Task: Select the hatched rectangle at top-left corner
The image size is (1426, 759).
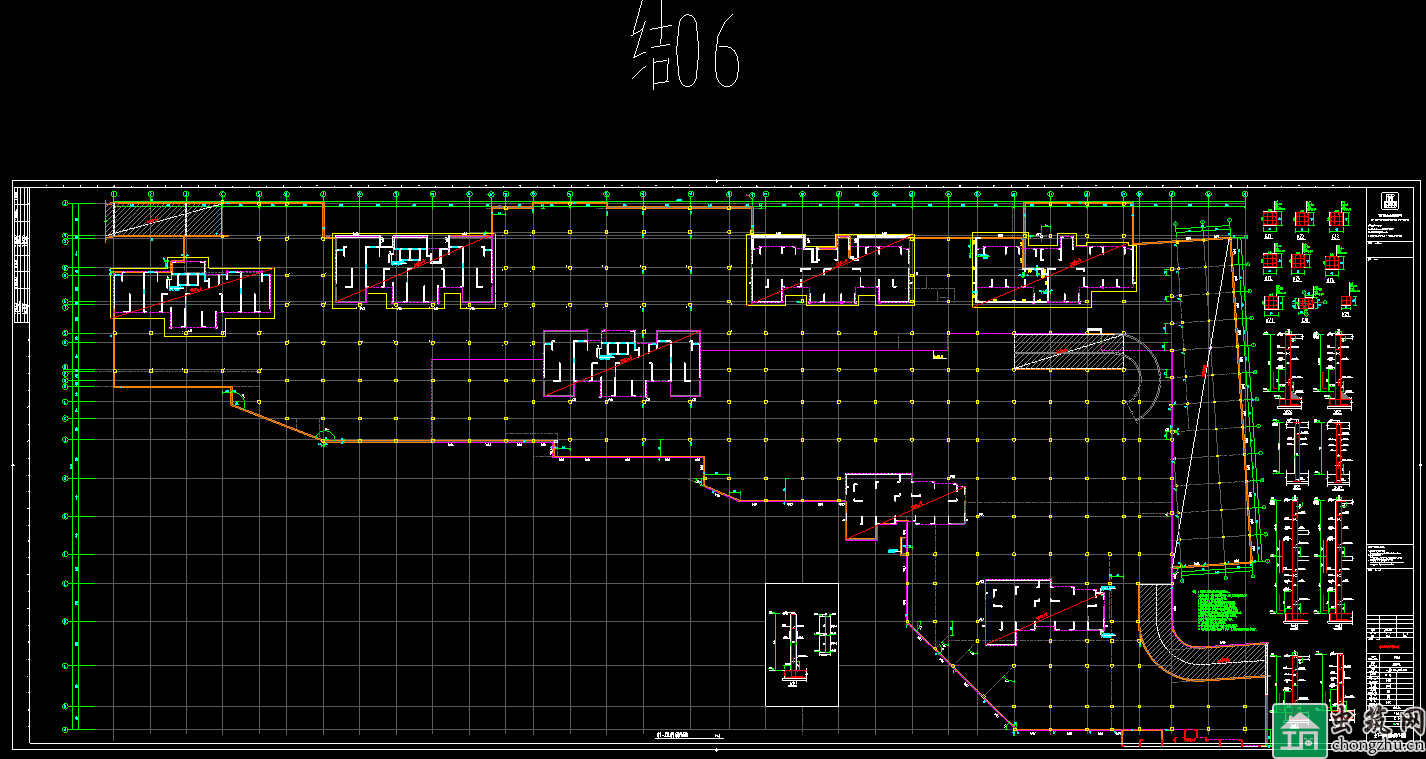Action: (x=165, y=219)
